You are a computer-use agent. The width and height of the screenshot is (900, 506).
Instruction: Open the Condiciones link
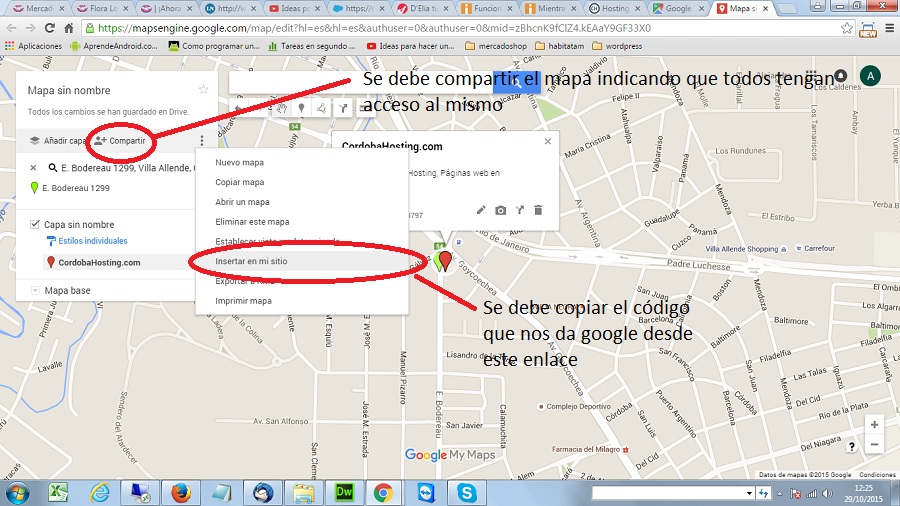[x=877, y=474]
